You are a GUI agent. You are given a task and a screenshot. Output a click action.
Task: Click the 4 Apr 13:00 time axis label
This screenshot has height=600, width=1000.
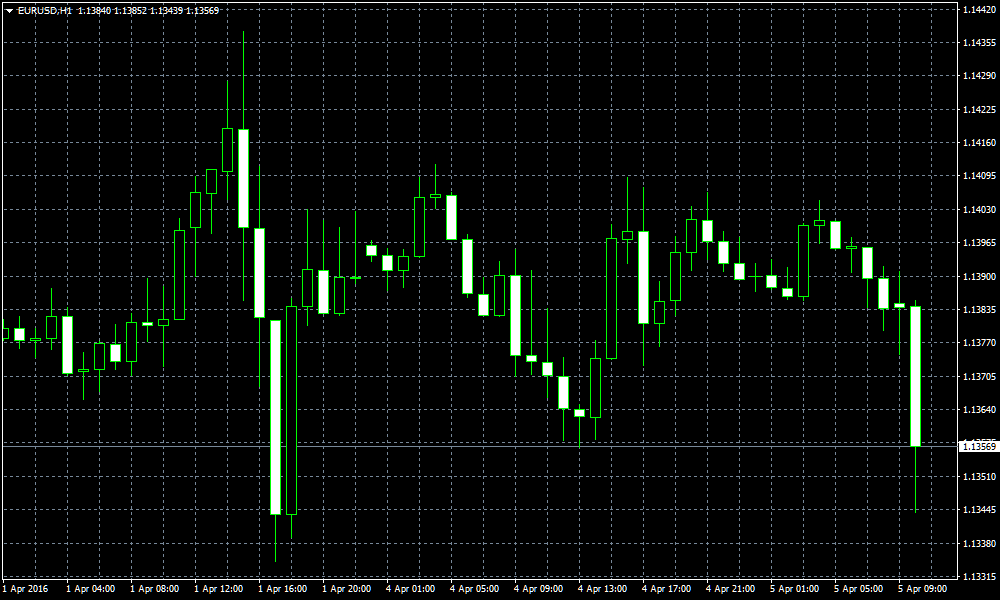coord(602,589)
